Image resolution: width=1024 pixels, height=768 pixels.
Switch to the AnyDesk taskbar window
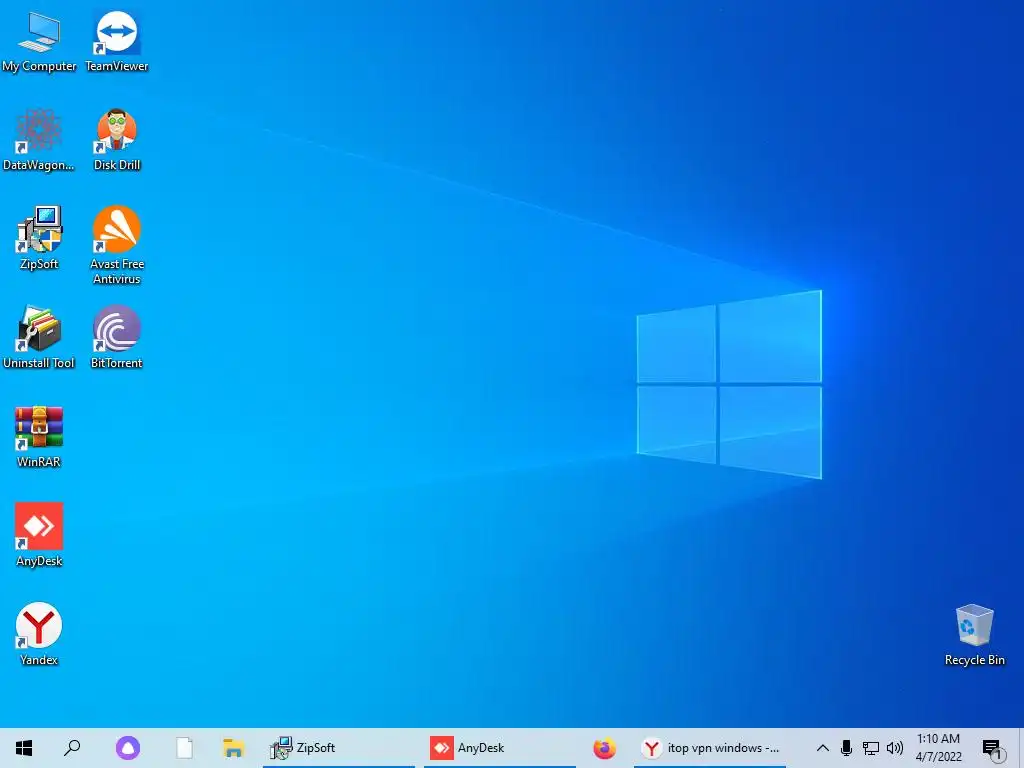[x=500, y=748]
